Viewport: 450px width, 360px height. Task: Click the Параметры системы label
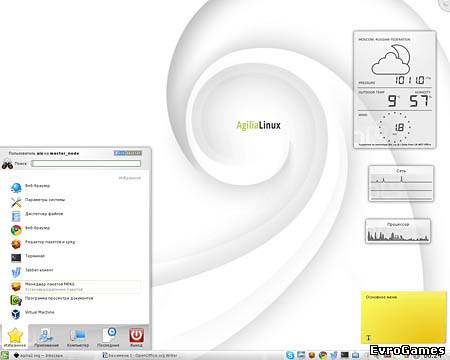pos(45,200)
